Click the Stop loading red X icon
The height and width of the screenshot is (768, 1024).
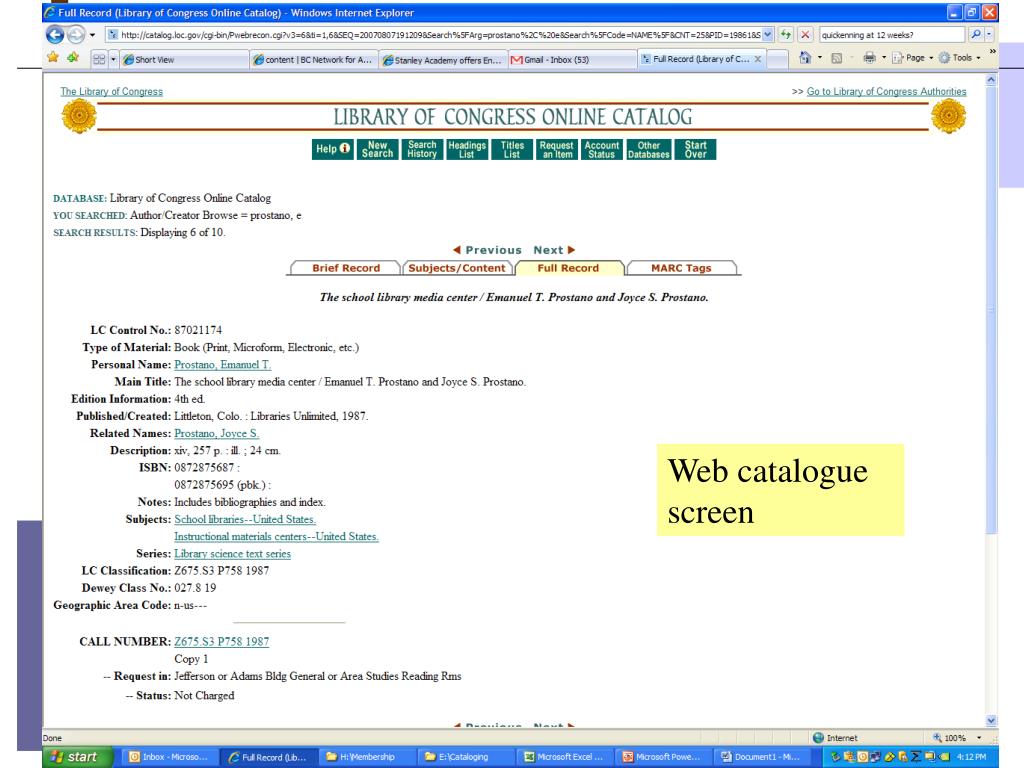[x=806, y=35]
